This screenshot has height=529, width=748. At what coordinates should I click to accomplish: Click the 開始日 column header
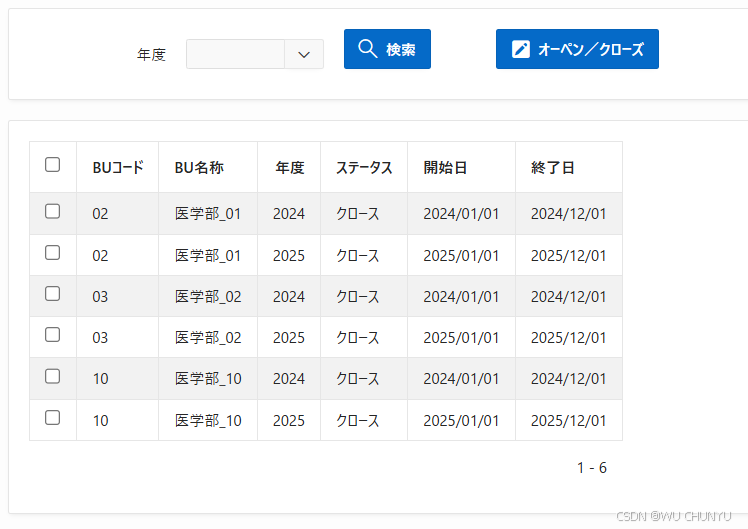click(x=461, y=167)
